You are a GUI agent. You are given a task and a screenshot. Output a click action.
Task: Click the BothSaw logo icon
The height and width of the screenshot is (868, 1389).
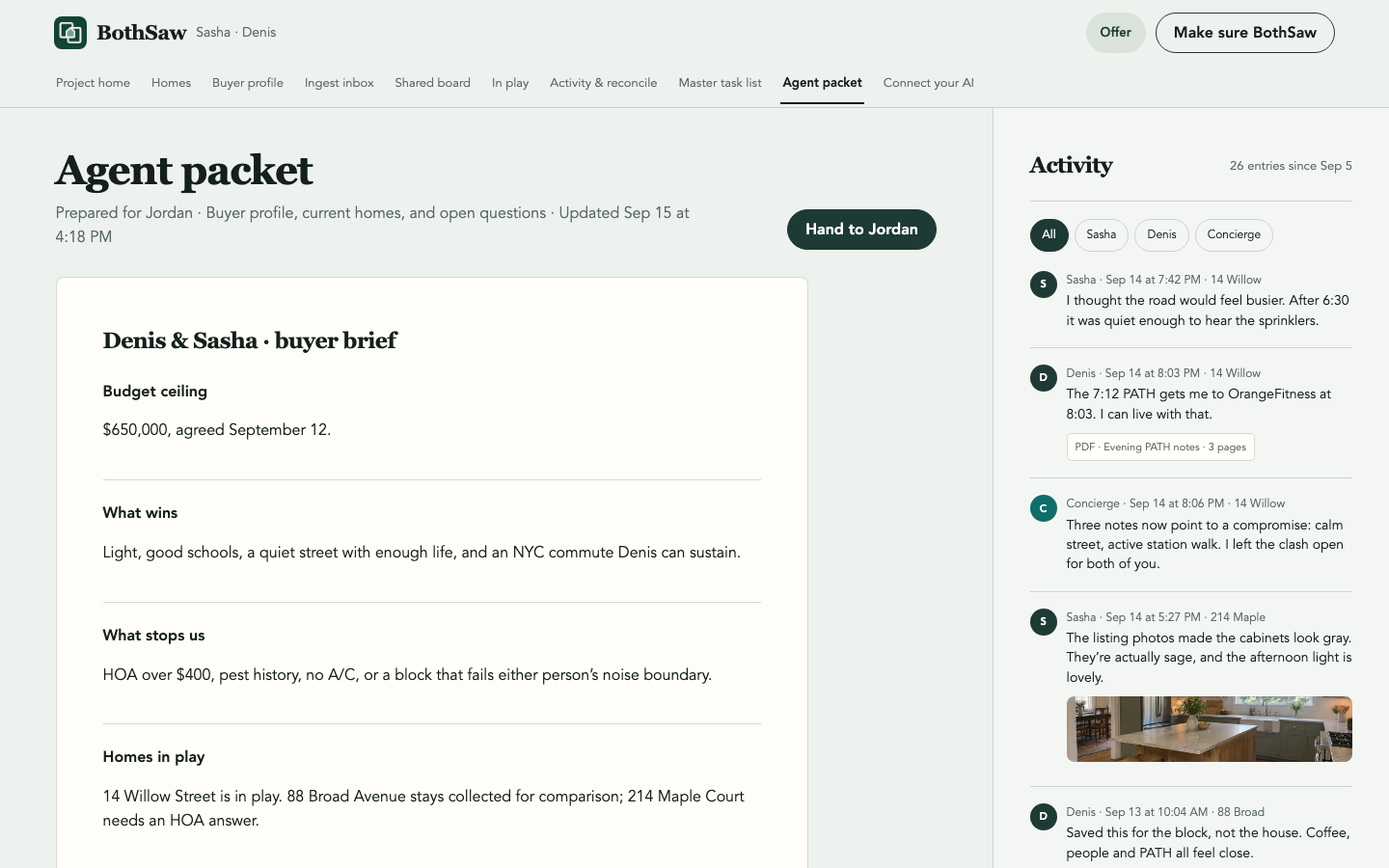click(x=70, y=33)
